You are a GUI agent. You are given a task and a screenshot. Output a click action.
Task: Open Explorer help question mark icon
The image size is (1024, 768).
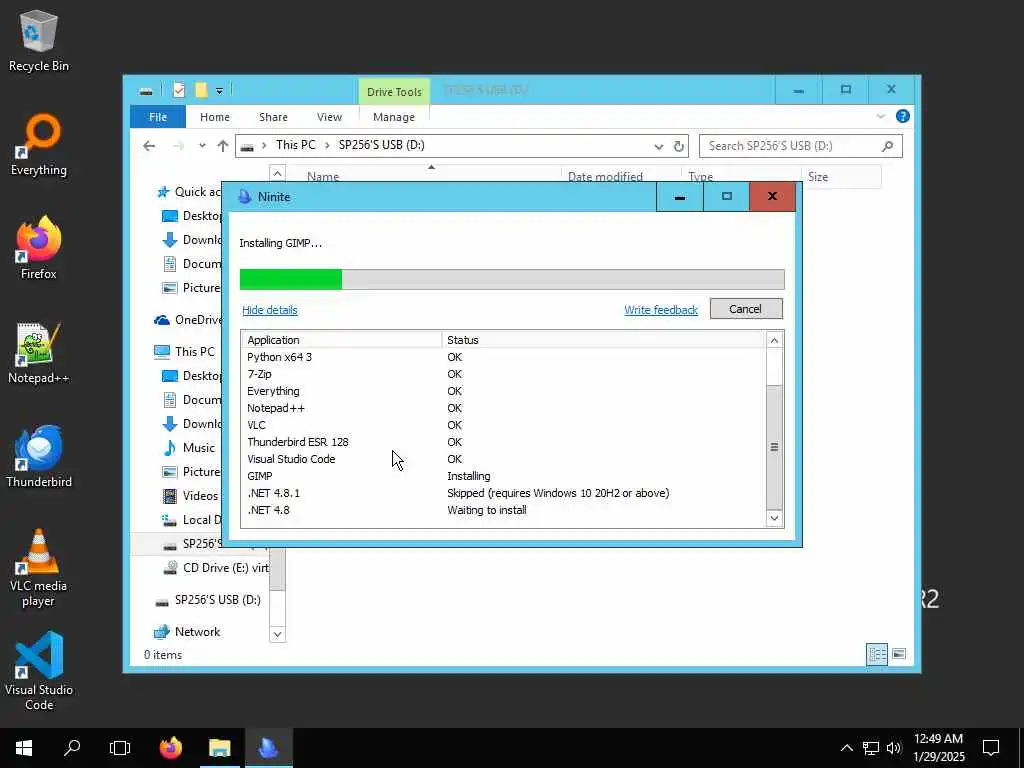click(x=903, y=116)
